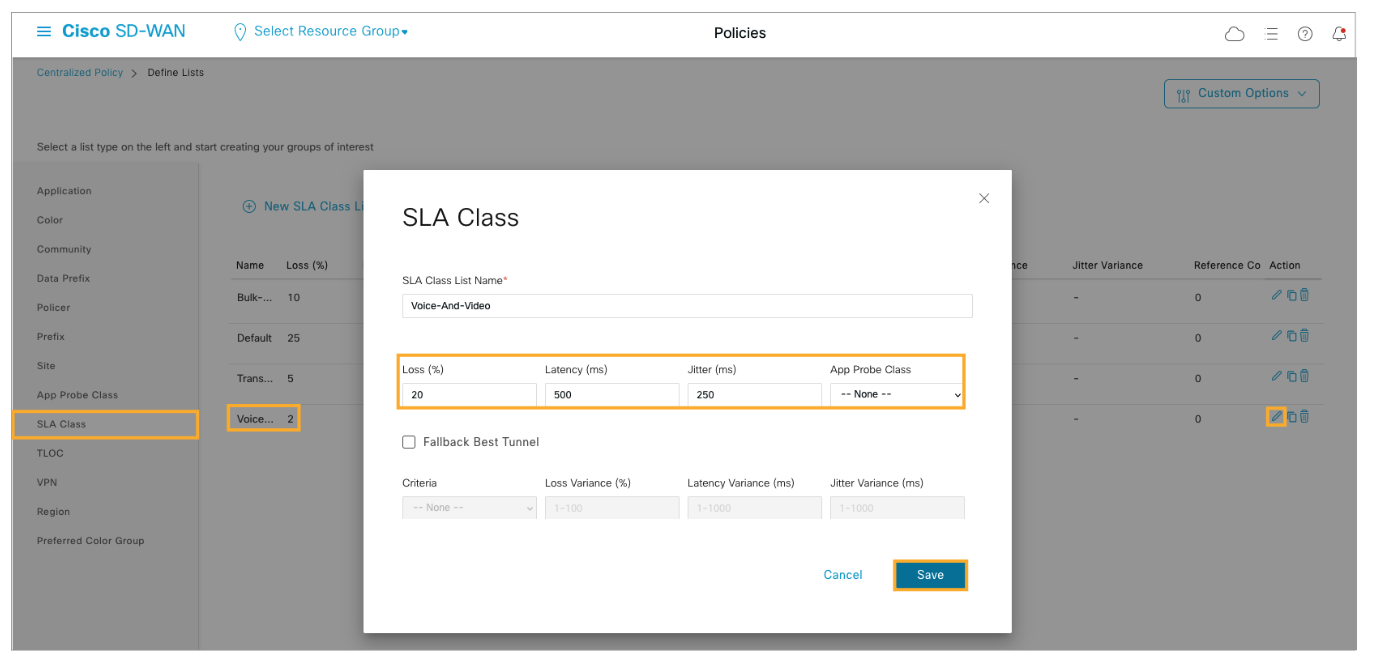Open the task list icon in header
The height and width of the screenshot is (664, 1375).
click(1271, 34)
